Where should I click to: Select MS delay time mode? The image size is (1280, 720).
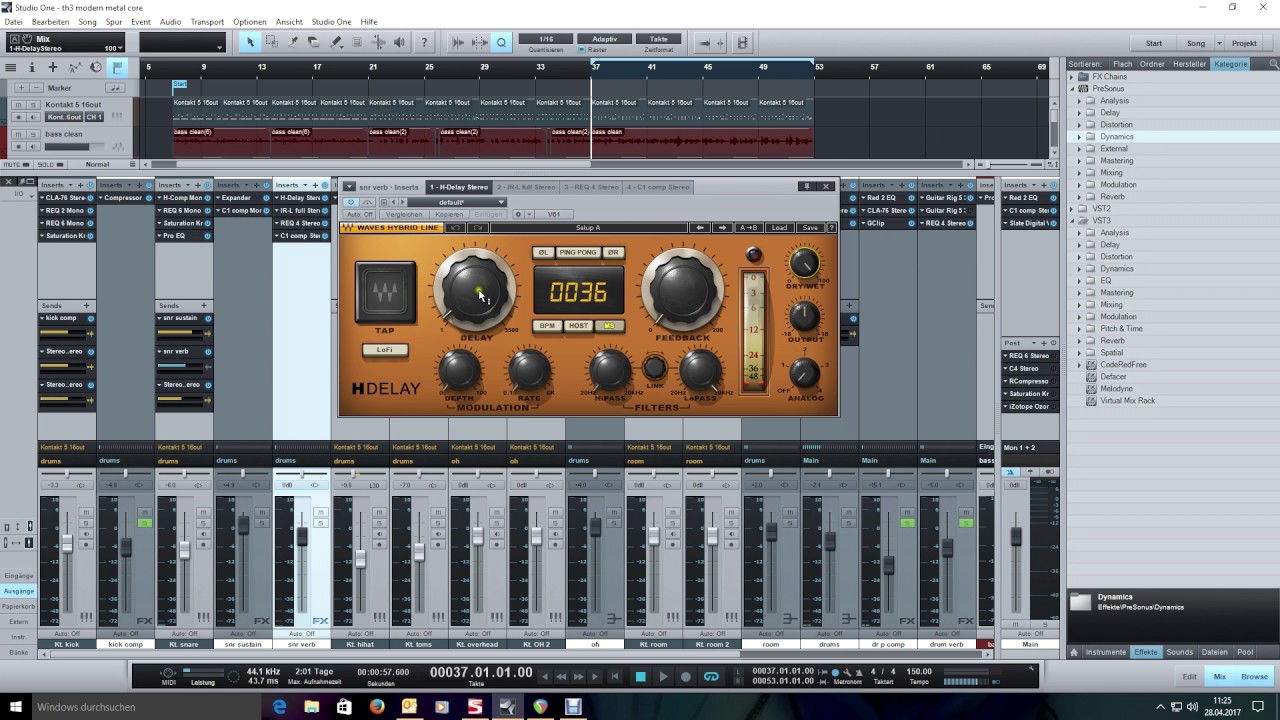pyautogui.click(x=609, y=326)
